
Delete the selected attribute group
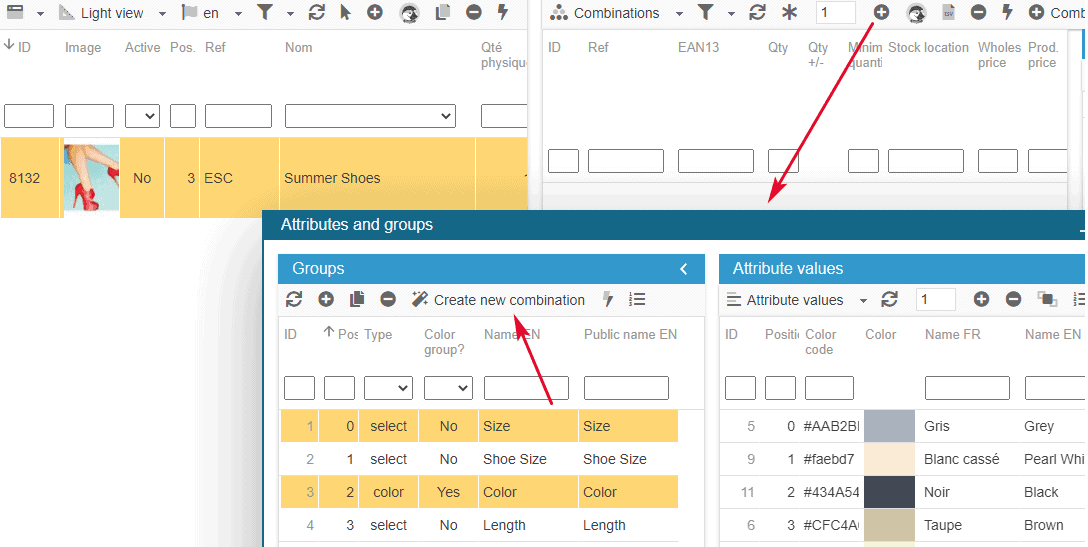coord(388,299)
